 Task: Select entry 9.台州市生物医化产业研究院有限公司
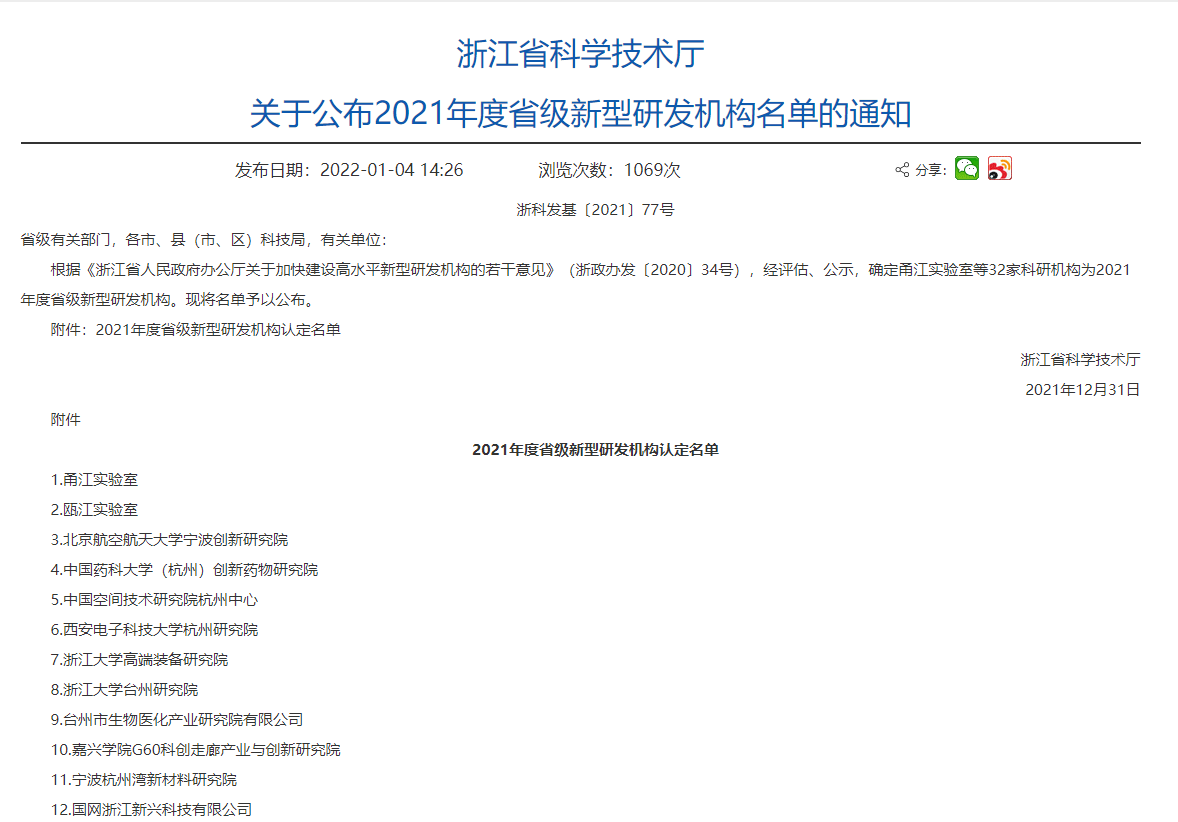pos(177,721)
